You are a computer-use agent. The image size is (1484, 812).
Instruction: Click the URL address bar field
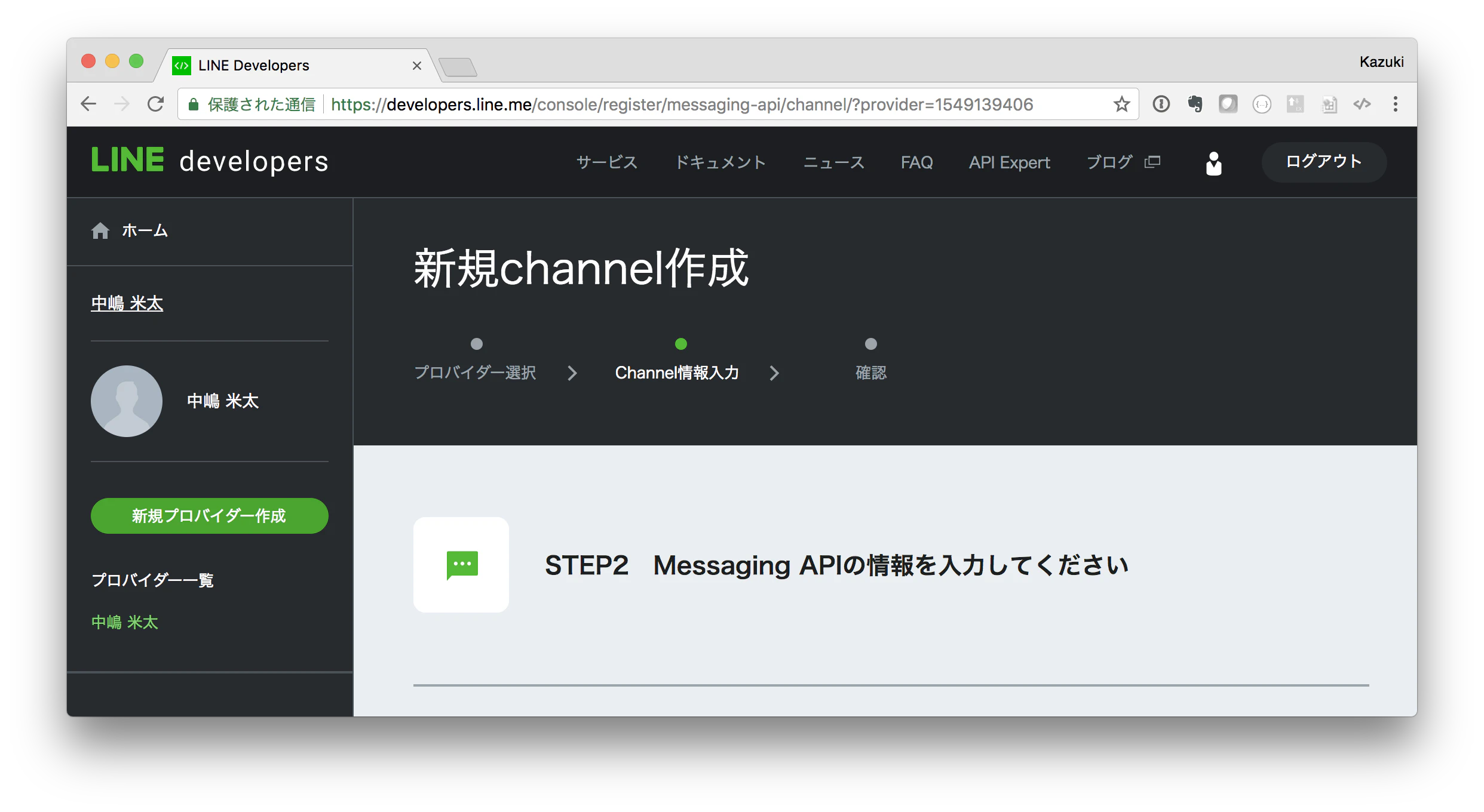657,104
